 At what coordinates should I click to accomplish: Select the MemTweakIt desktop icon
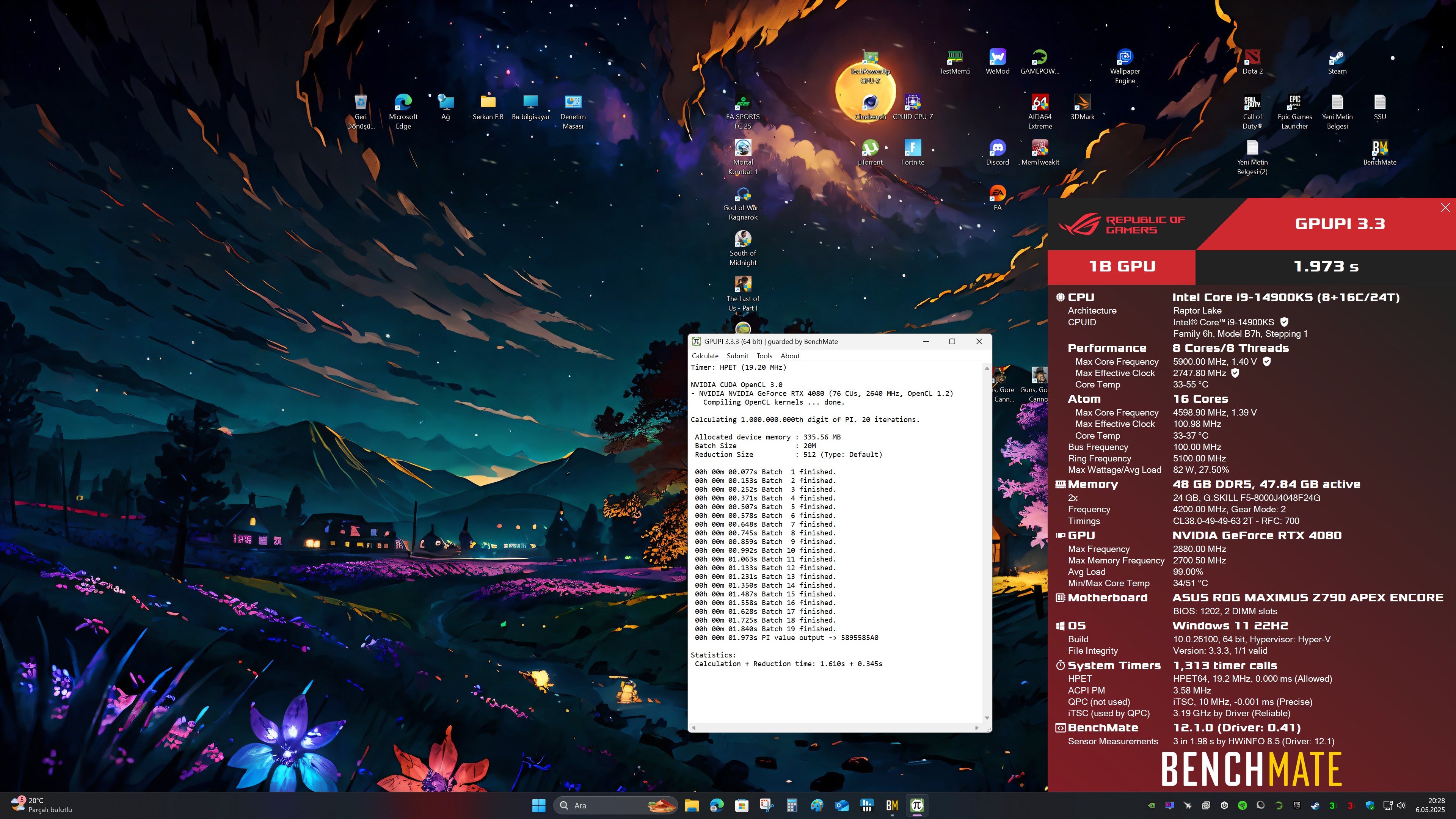(x=1039, y=152)
